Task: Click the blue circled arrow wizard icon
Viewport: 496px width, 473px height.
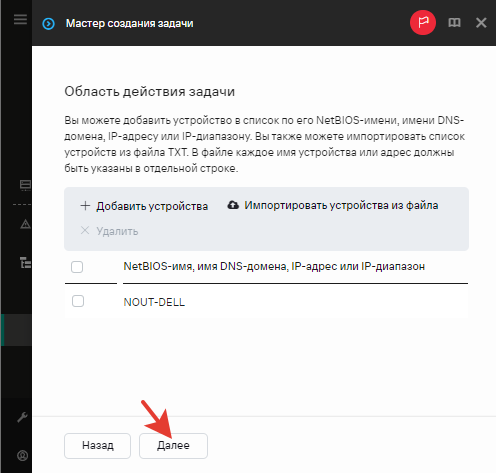Action: (49, 24)
